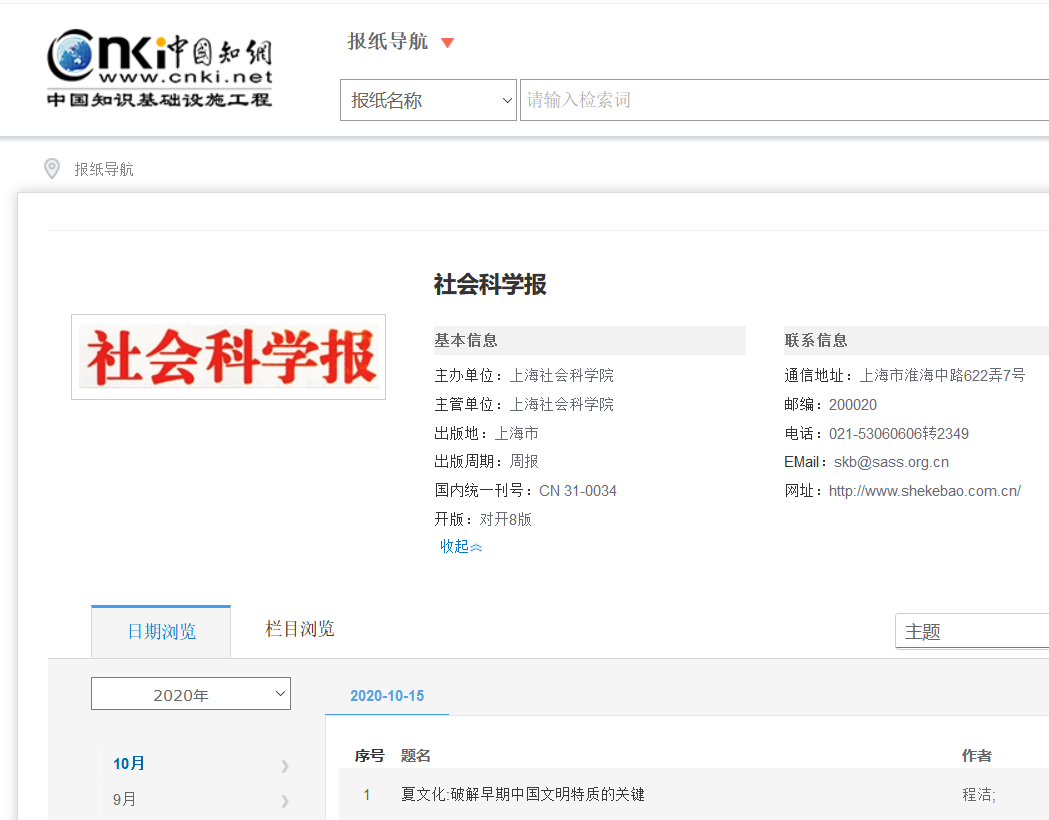Click the 请输入检索词 search input
1049x820 pixels.
click(x=784, y=100)
